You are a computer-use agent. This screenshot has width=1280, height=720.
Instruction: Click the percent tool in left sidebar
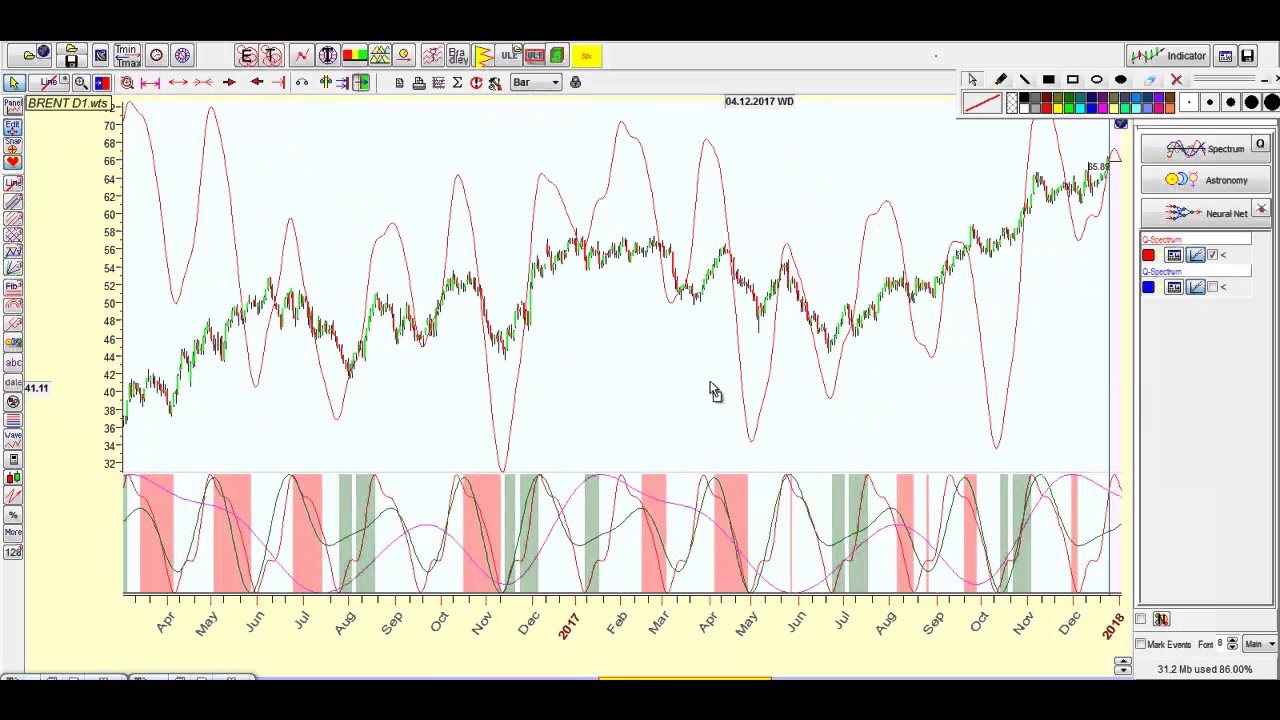click(13, 514)
